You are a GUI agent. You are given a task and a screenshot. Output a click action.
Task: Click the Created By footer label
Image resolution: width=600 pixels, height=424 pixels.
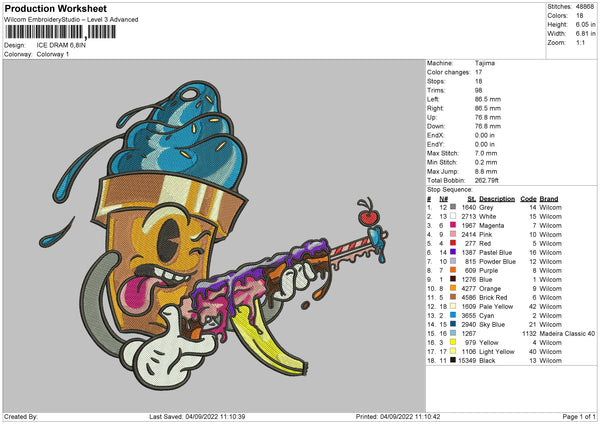[21, 416]
